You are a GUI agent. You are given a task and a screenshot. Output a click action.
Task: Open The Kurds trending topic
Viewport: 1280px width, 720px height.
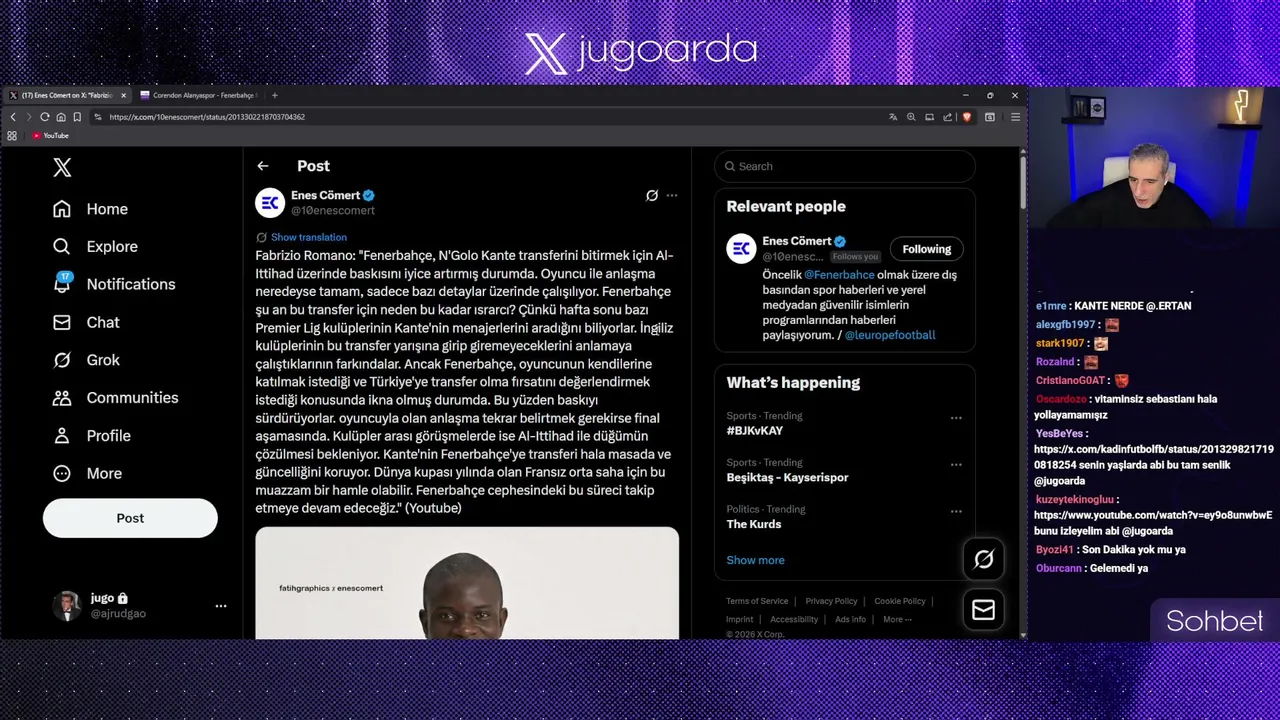pyautogui.click(x=754, y=524)
